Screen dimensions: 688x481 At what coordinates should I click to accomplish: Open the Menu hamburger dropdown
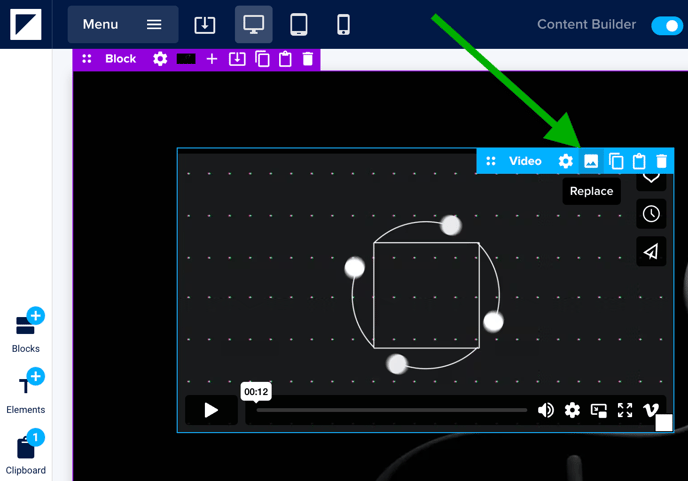click(x=123, y=24)
